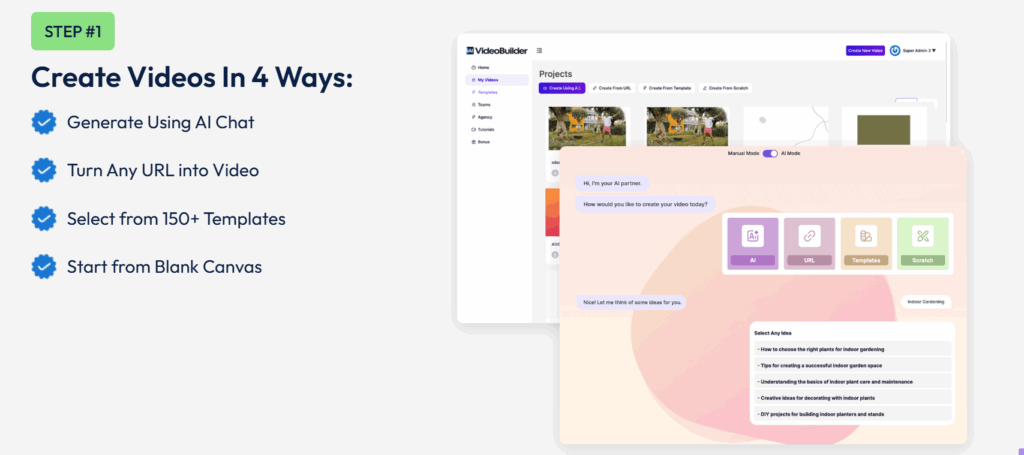Click Turn Any URL into Video text
The height and width of the screenshot is (455, 1024).
[x=163, y=170]
